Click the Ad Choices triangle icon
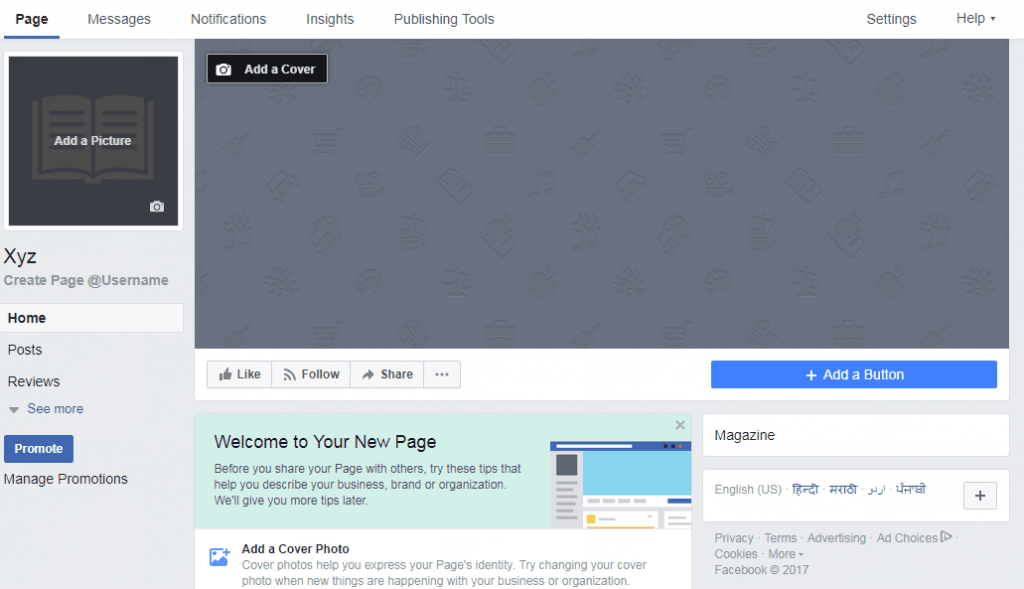Screen dimensions: 1024x589 946,537
